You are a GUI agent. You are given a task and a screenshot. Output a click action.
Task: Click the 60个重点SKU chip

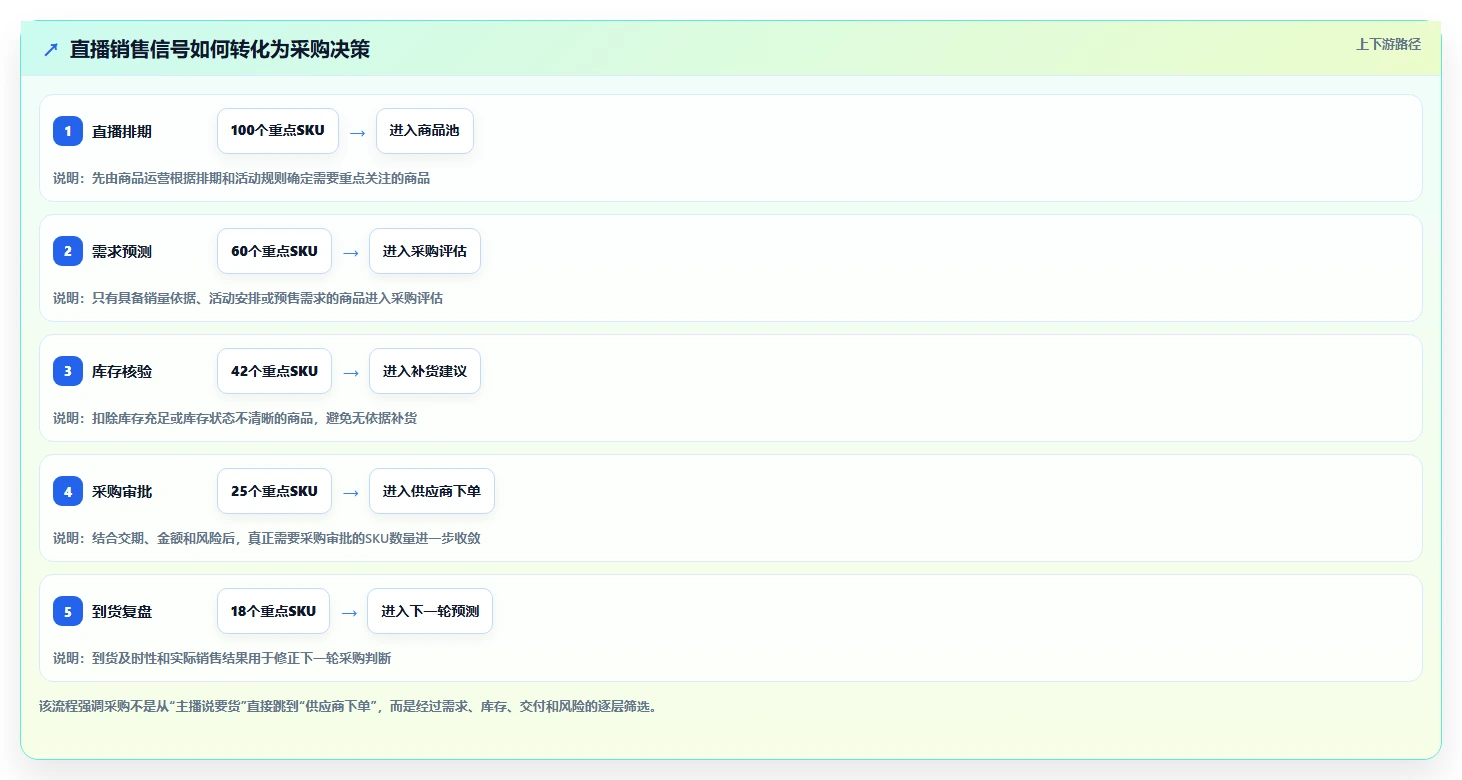point(274,251)
